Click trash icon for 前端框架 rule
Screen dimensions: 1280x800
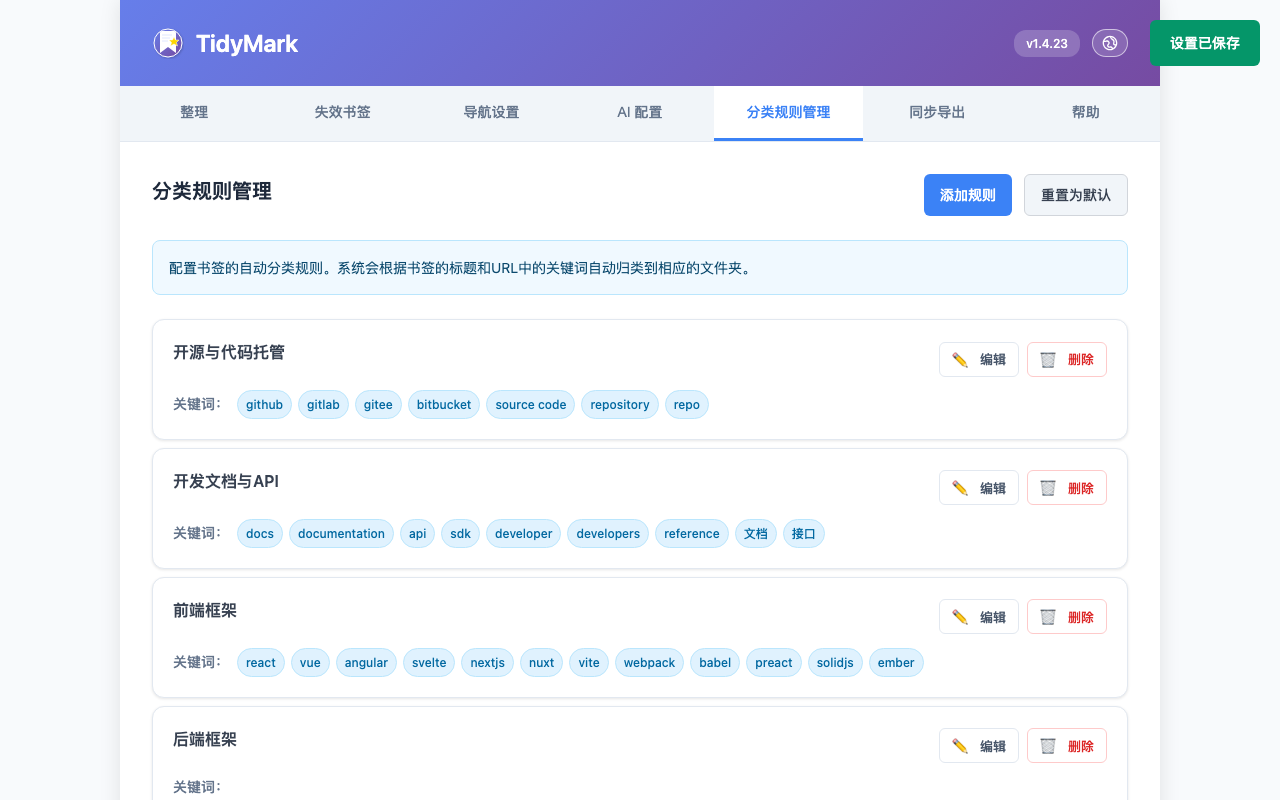tap(1048, 617)
